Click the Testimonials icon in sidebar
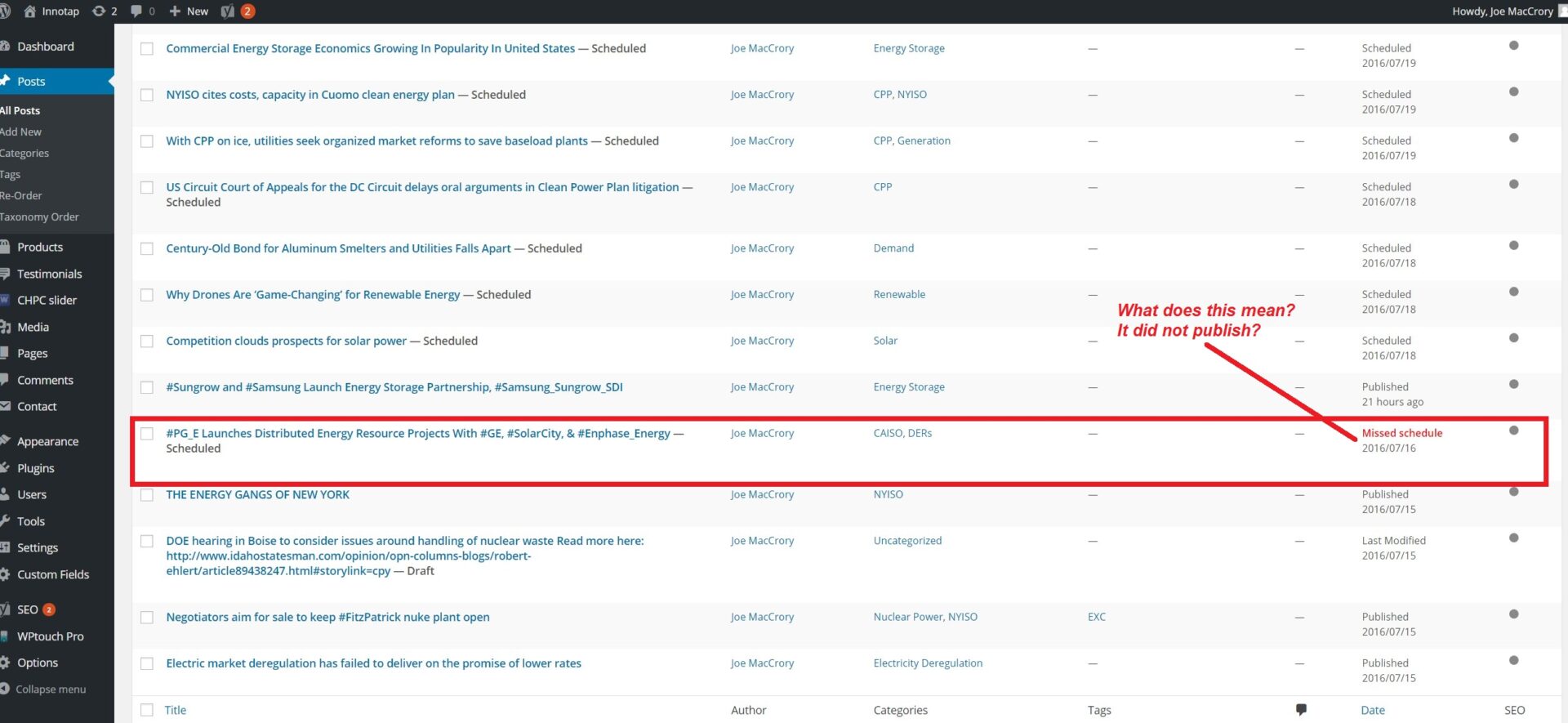The image size is (1568, 723). (5, 274)
